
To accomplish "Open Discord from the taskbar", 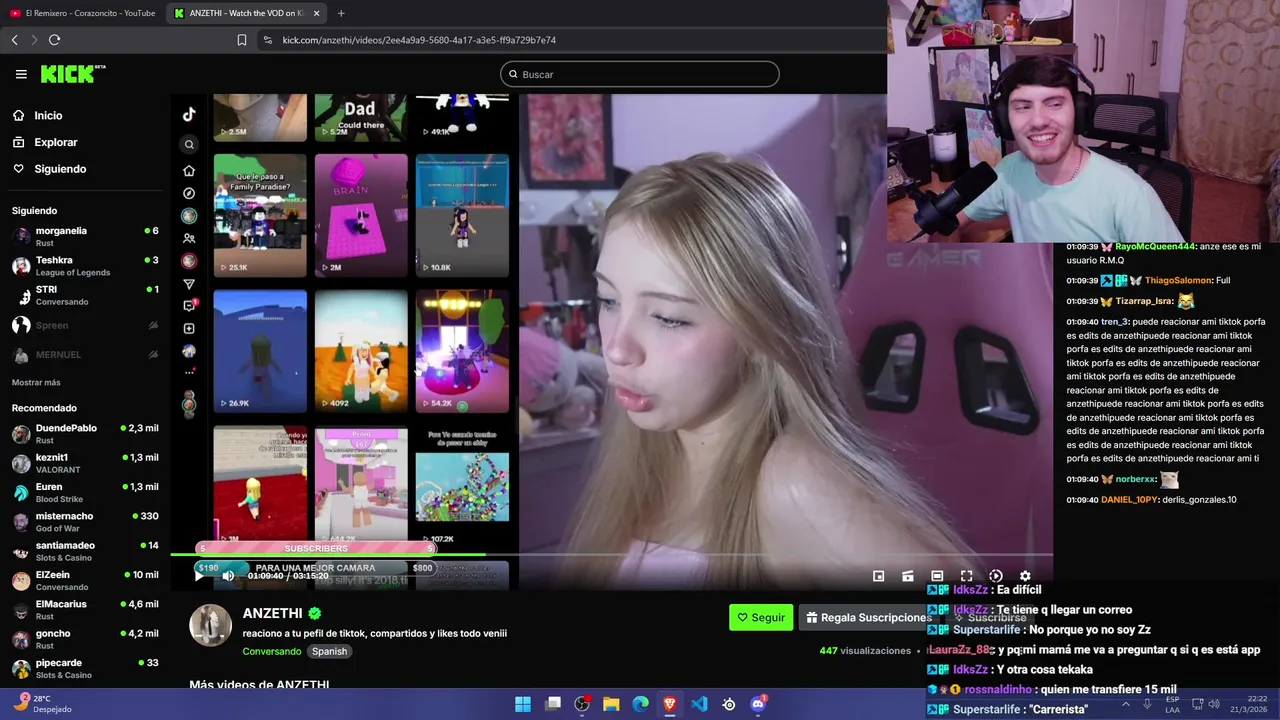I will 758,704.
